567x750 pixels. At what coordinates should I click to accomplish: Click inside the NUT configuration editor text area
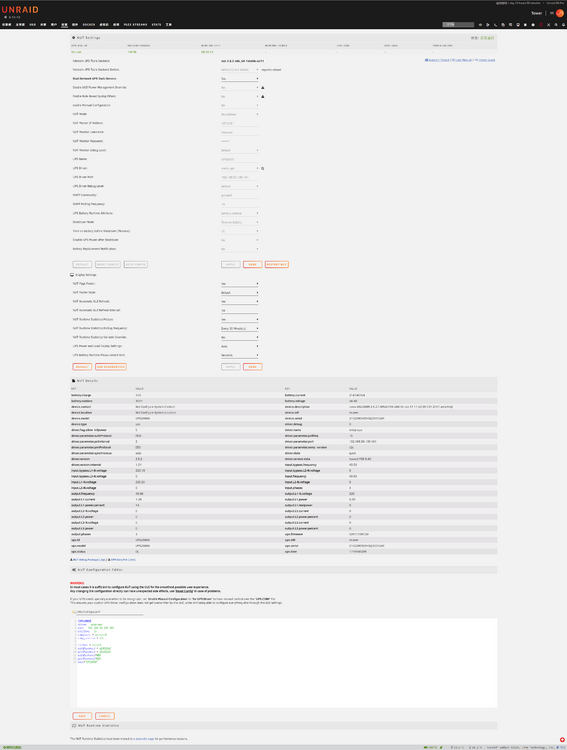pyautogui.click(x=286, y=663)
